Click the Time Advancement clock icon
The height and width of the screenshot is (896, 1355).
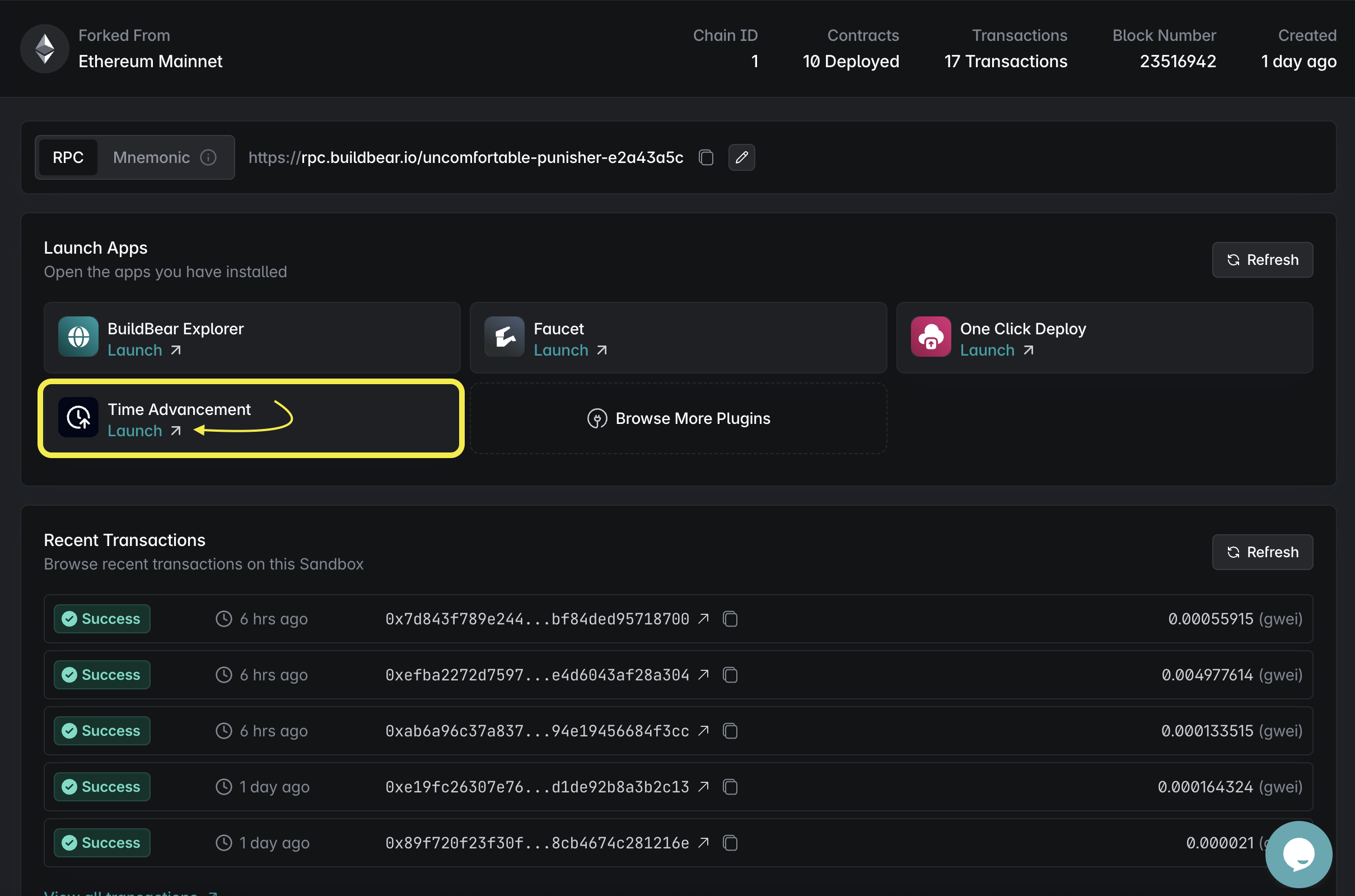point(78,418)
